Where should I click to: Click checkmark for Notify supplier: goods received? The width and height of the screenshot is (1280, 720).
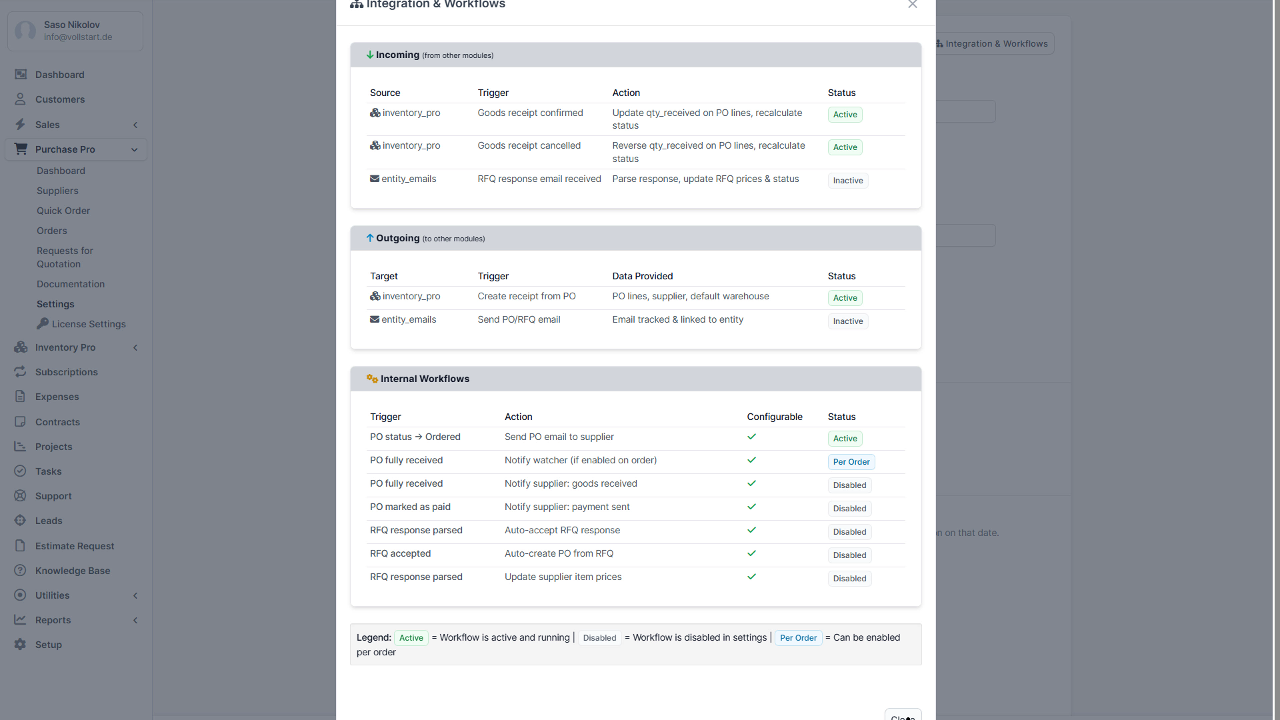(x=752, y=483)
